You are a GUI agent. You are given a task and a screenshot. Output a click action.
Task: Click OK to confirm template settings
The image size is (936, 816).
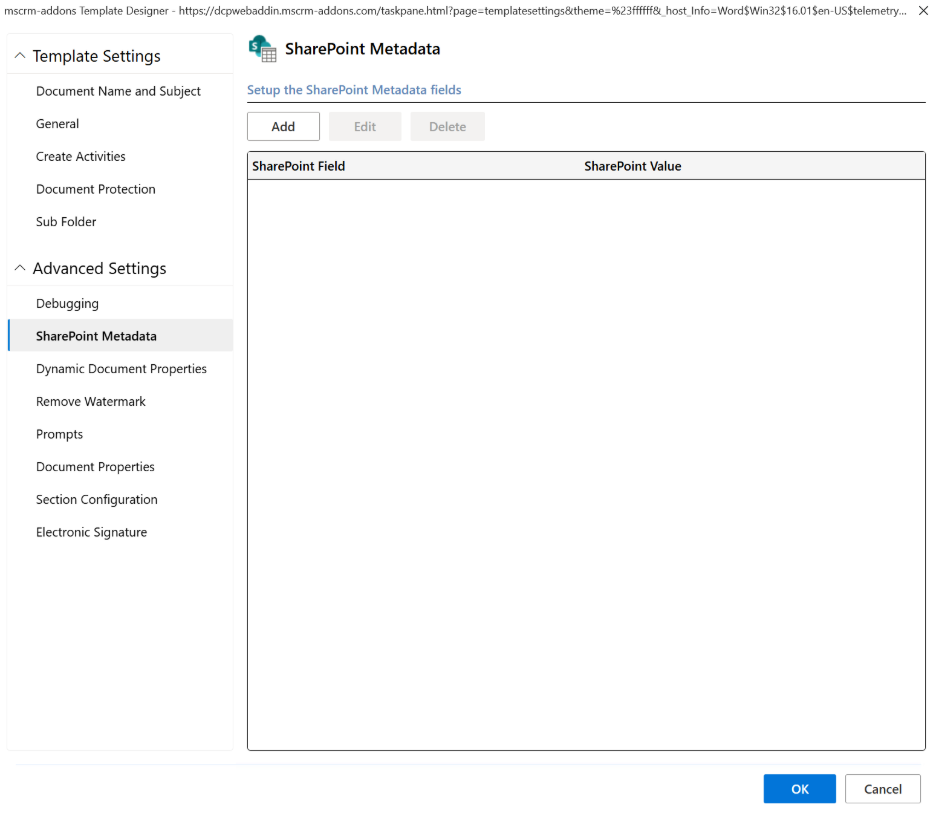pos(799,789)
